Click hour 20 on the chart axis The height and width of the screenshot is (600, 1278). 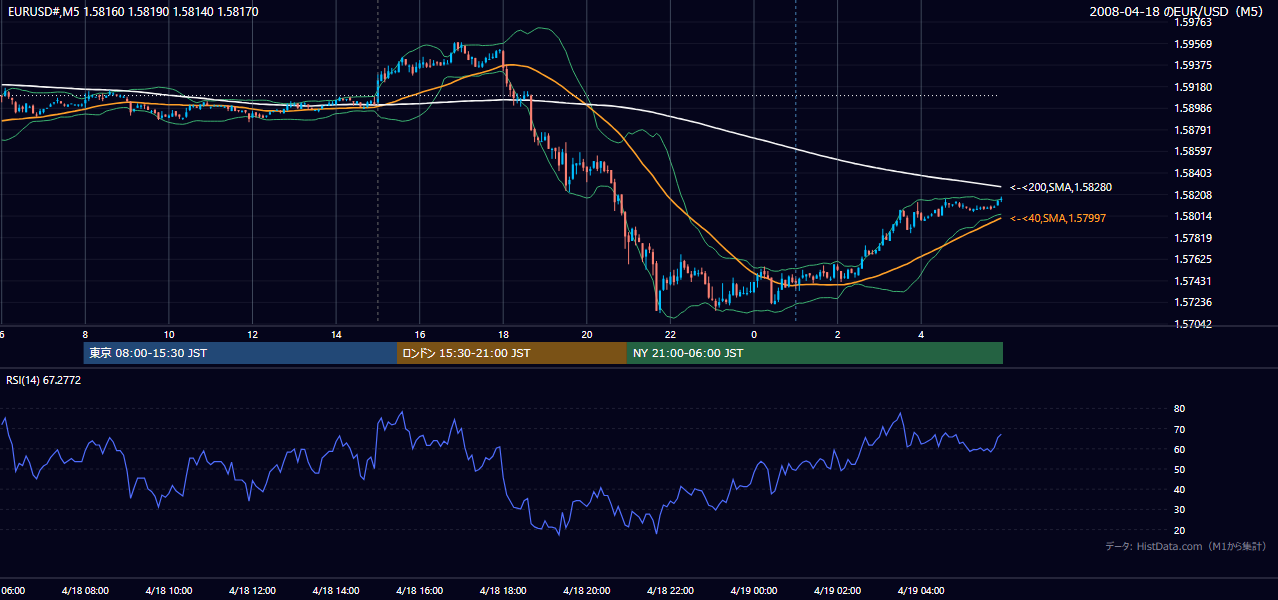(587, 334)
